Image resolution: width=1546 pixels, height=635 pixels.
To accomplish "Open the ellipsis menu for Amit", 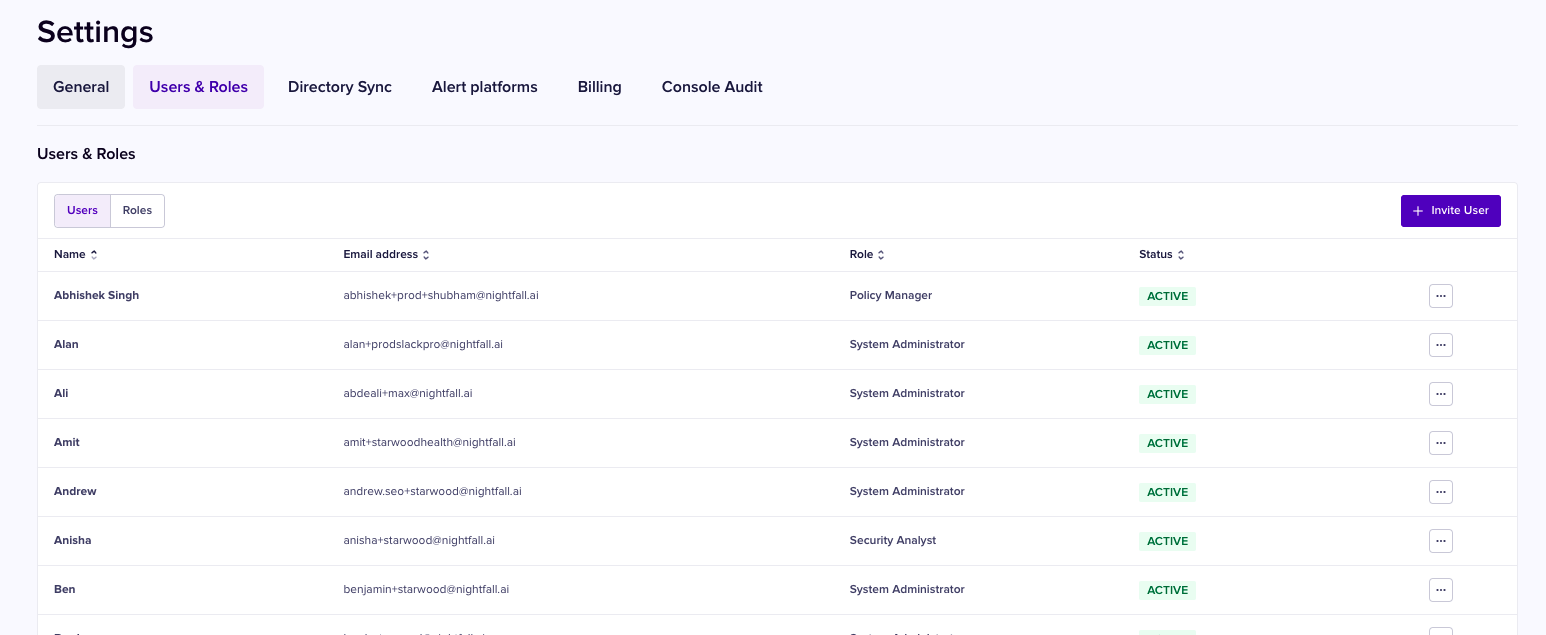I will tap(1440, 443).
